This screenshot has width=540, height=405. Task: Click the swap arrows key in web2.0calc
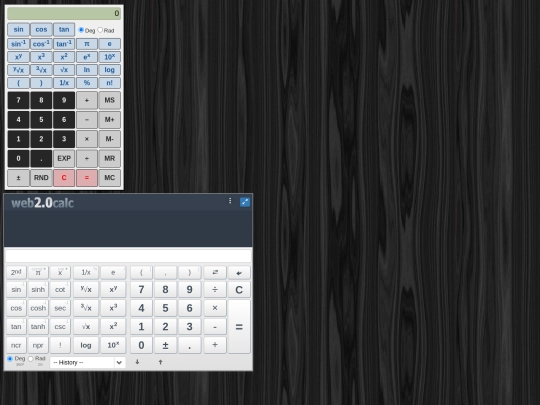click(215, 273)
